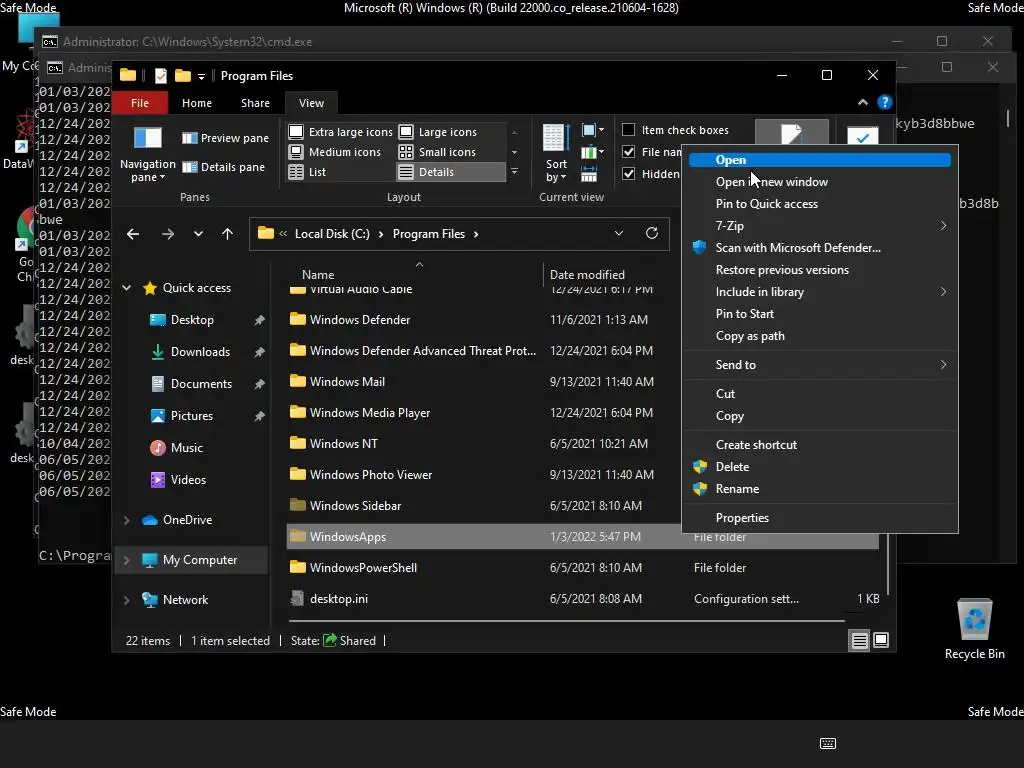The image size is (1024, 768).
Task: Switch to large thumbnails view in status bar
Action: tap(881, 640)
